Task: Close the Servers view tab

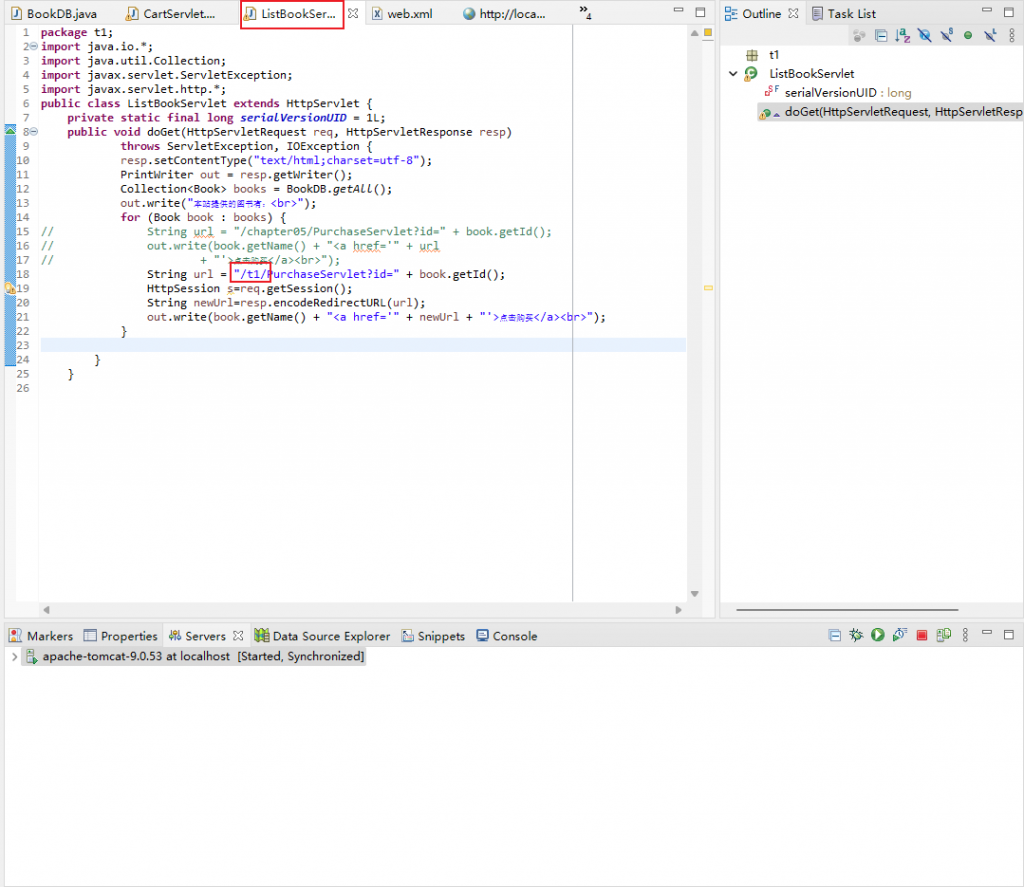Action: pos(238,636)
